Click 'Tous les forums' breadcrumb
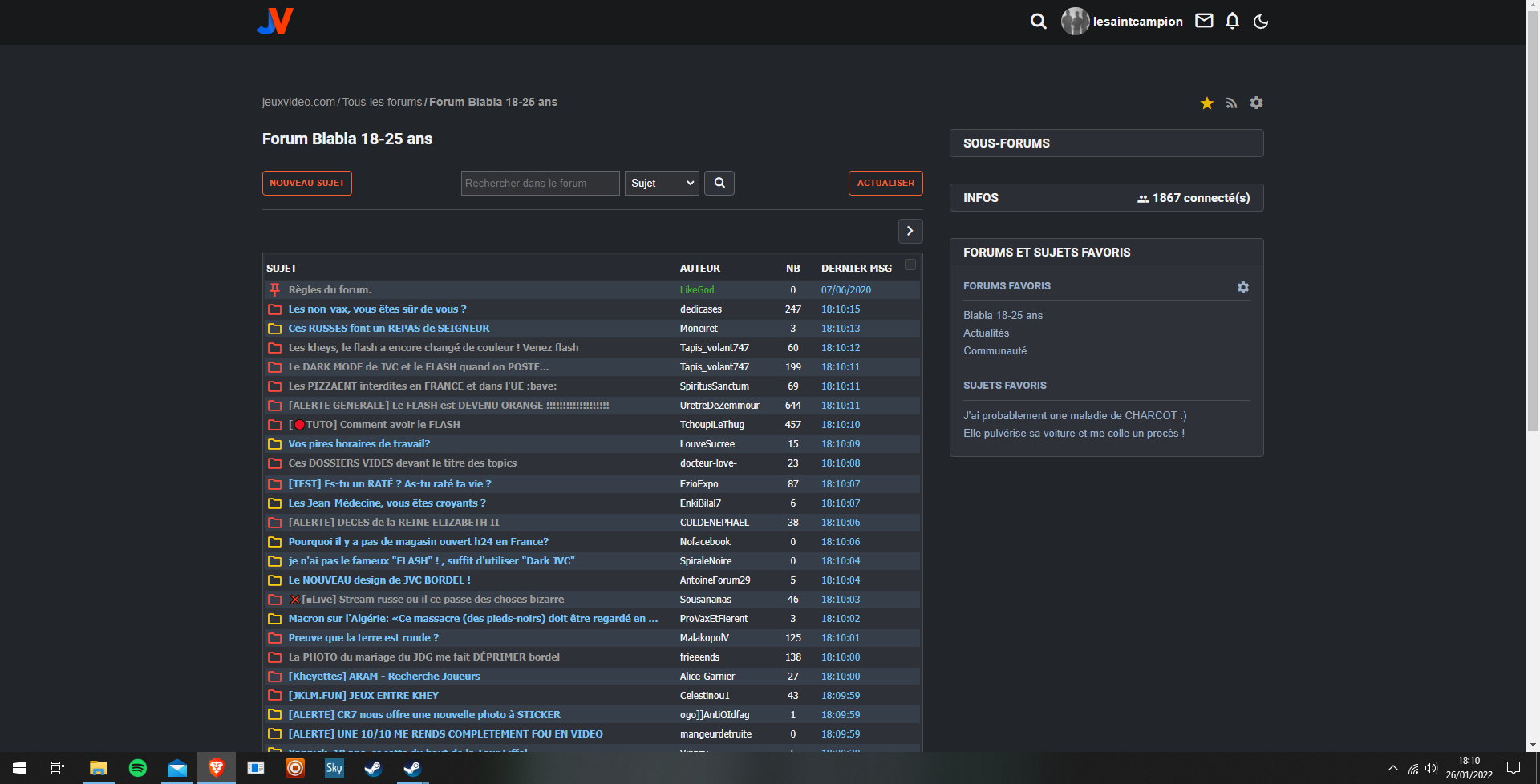 (x=382, y=102)
